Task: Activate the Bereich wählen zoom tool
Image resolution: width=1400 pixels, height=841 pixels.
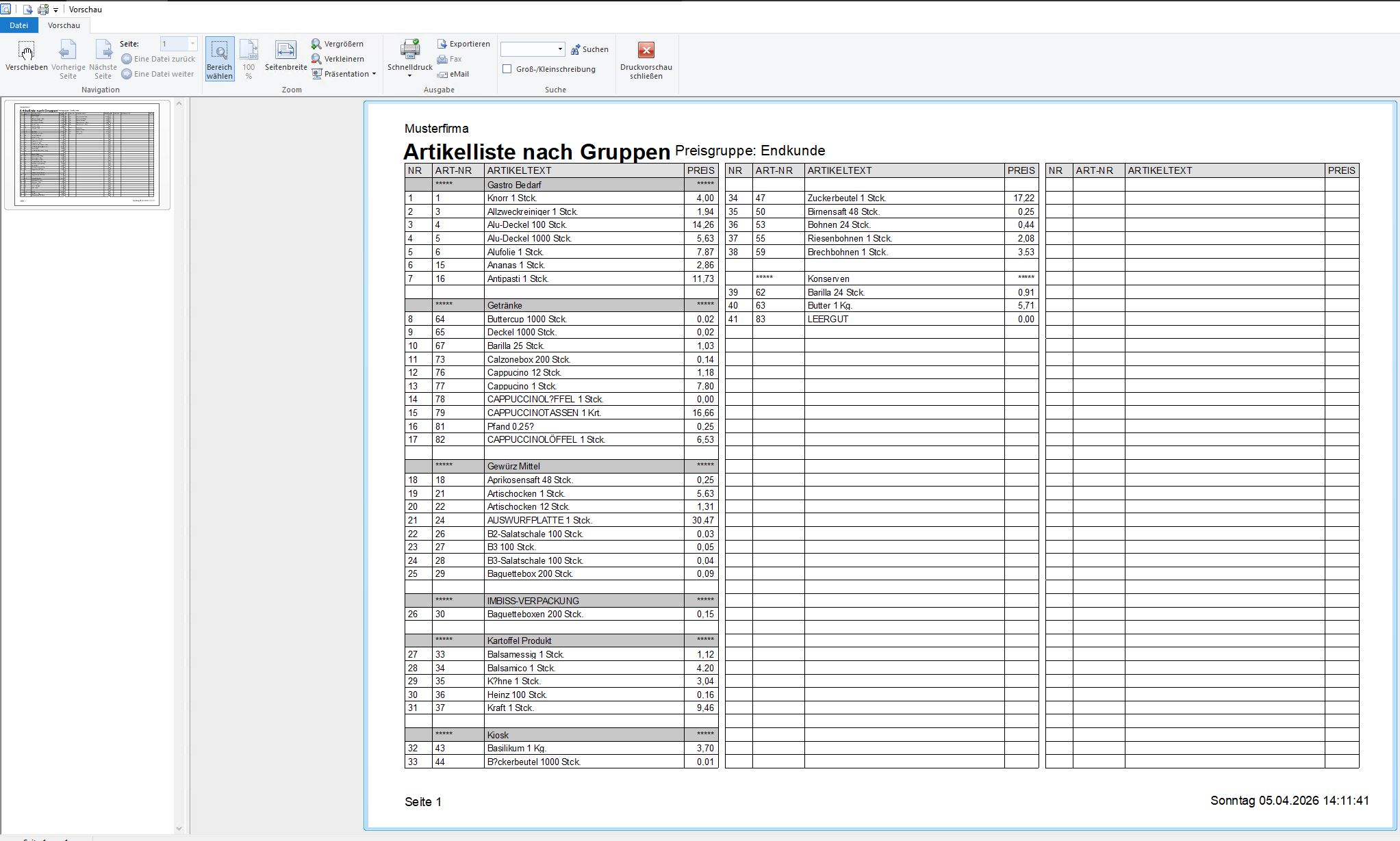Action: tap(219, 58)
